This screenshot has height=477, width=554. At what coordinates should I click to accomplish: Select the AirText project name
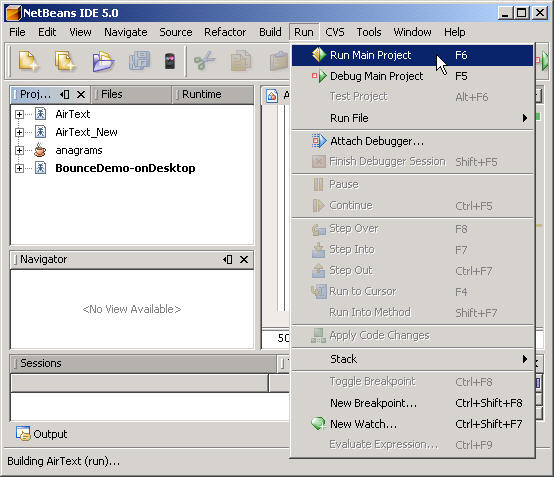coord(73,114)
